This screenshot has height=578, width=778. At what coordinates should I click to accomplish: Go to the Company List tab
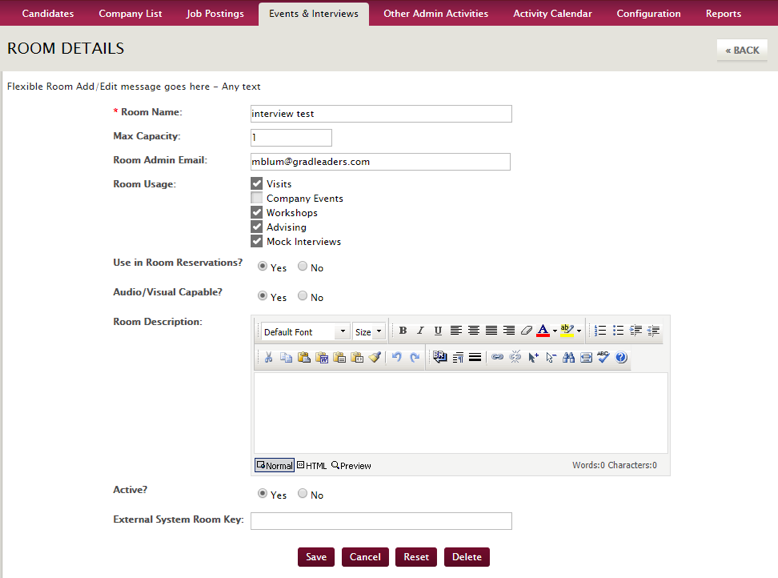[x=130, y=13]
